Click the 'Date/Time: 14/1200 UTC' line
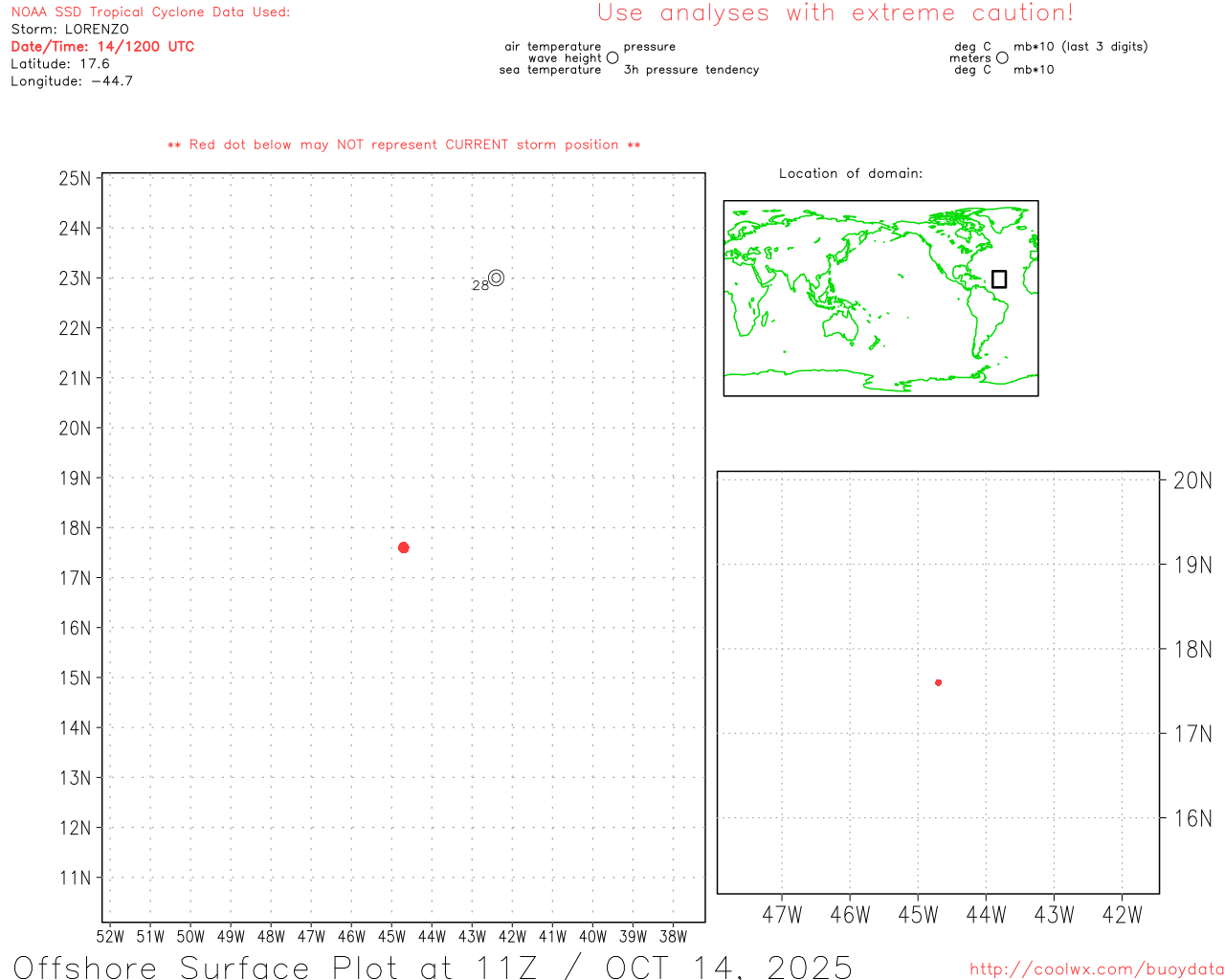Image resolution: width=1225 pixels, height=980 pixels. click(x=102, y=47)
